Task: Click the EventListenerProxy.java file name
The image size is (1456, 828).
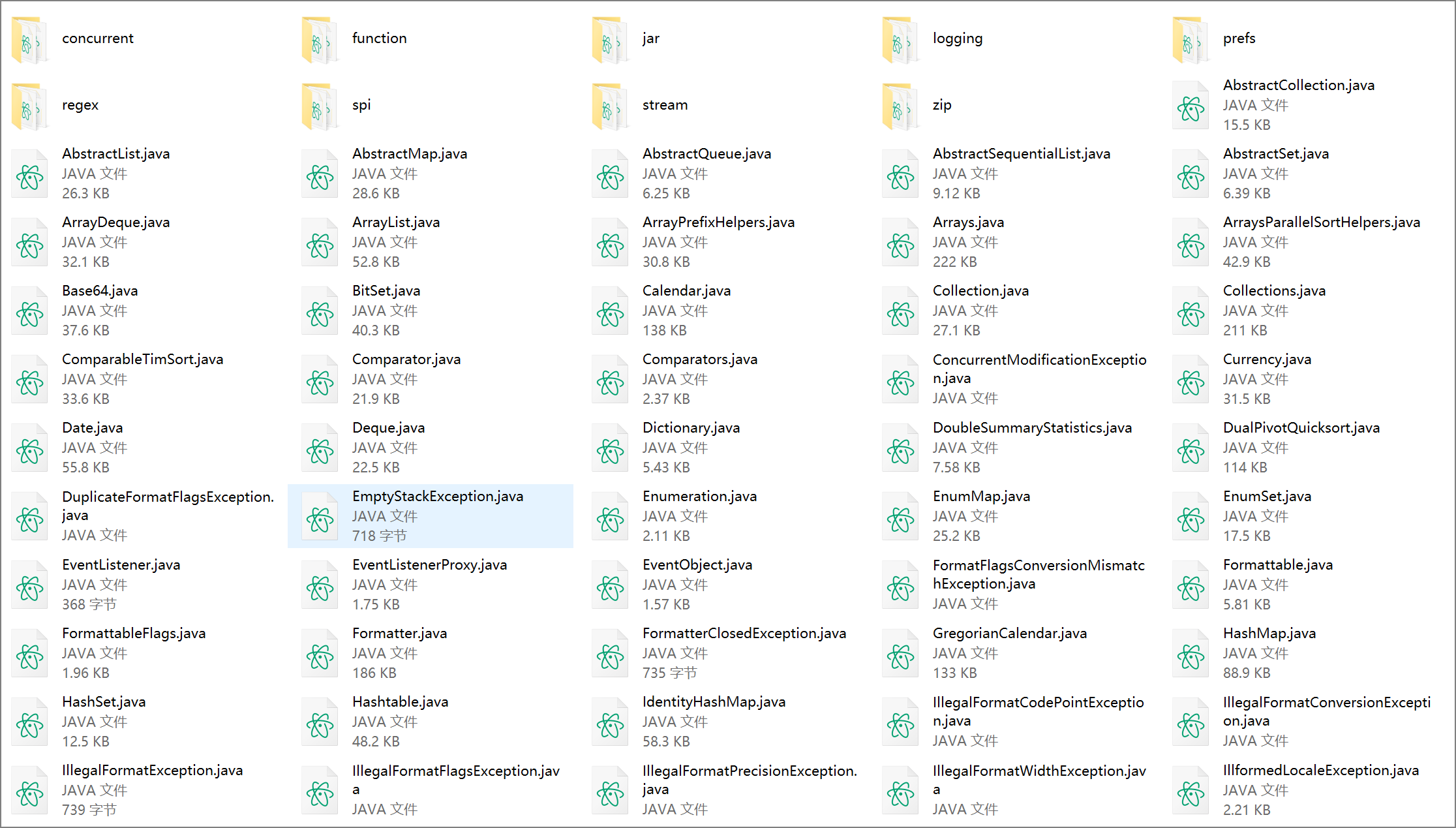Action: (429, 565)
